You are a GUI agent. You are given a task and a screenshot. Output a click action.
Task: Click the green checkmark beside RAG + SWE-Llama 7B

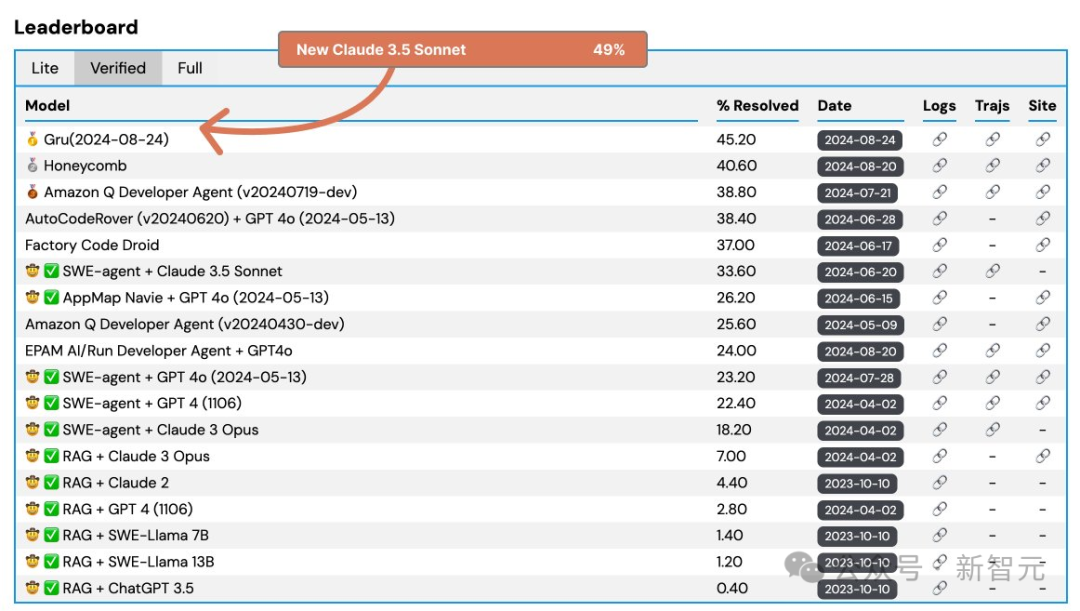(x=52, y=535)
